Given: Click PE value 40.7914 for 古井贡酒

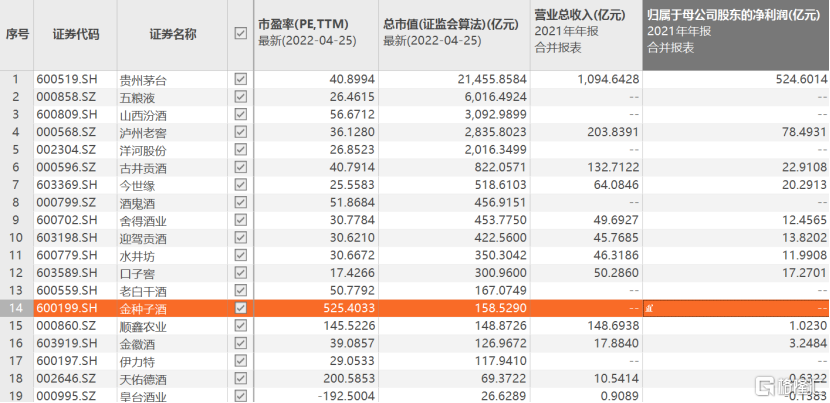Looking at the screenshot, I should click(x=351, y=167).
